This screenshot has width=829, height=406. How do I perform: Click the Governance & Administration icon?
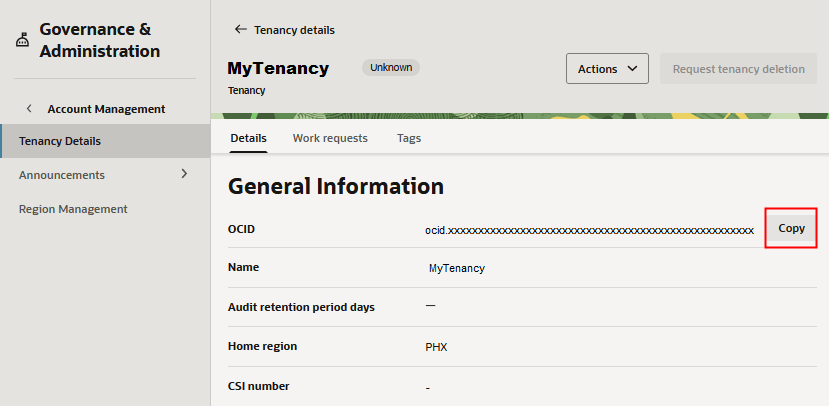22,40
